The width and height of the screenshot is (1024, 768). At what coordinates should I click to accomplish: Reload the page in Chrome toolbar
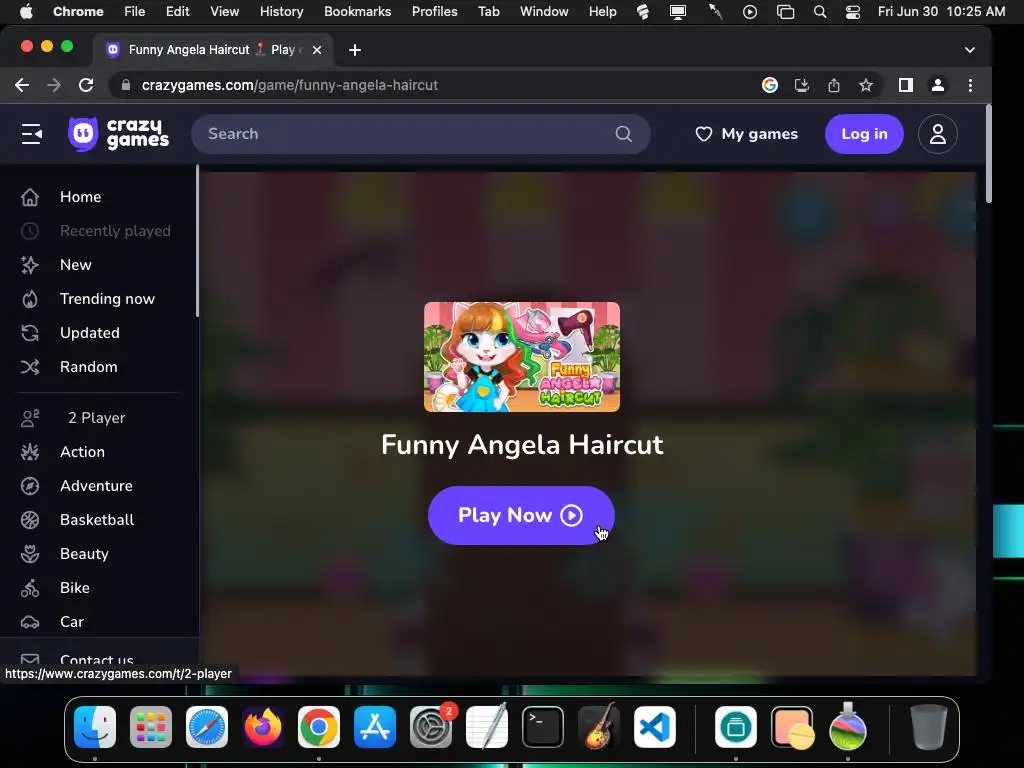(x=86, y=85)
